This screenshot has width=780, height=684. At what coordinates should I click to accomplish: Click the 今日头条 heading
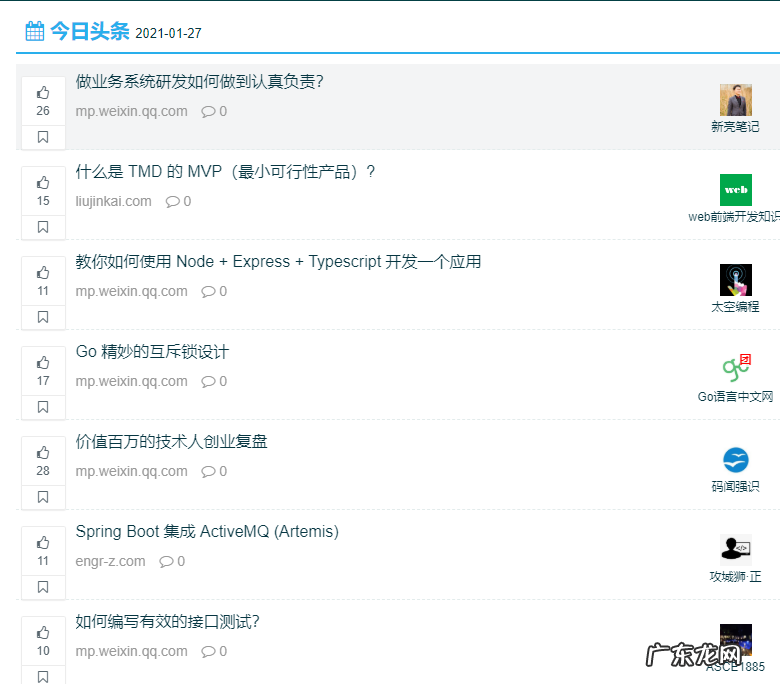(90, 31)
